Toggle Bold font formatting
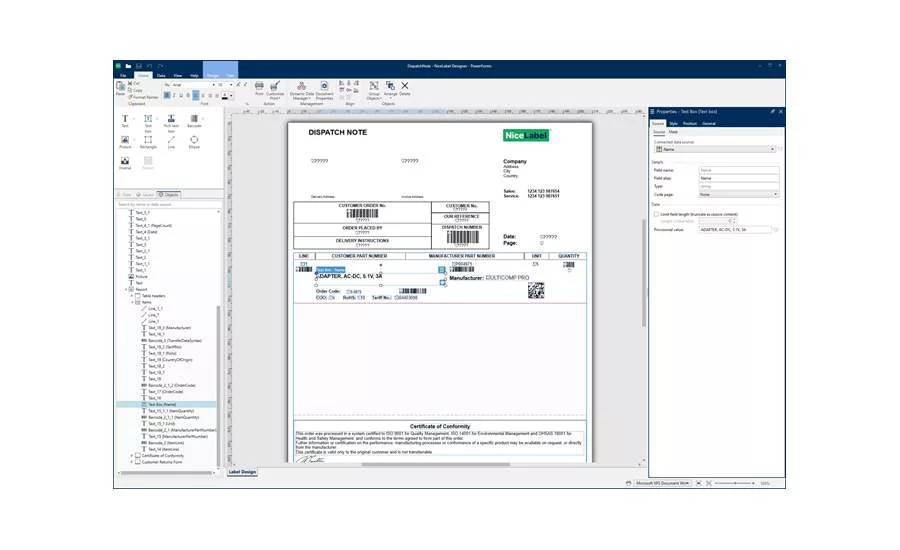This screenshot has height=550, width=900. tap(167, 95)
